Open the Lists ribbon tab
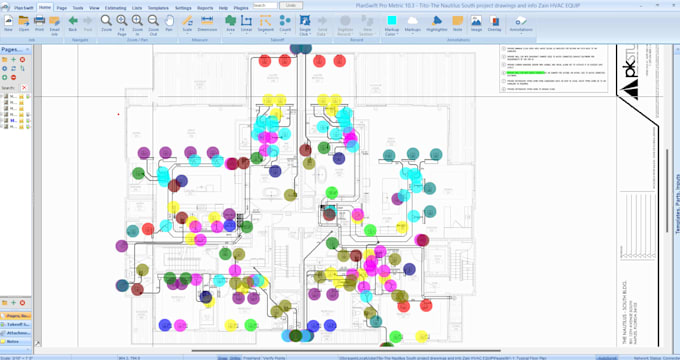The width and height of the screenshot is (680, 360). point(137,8)
